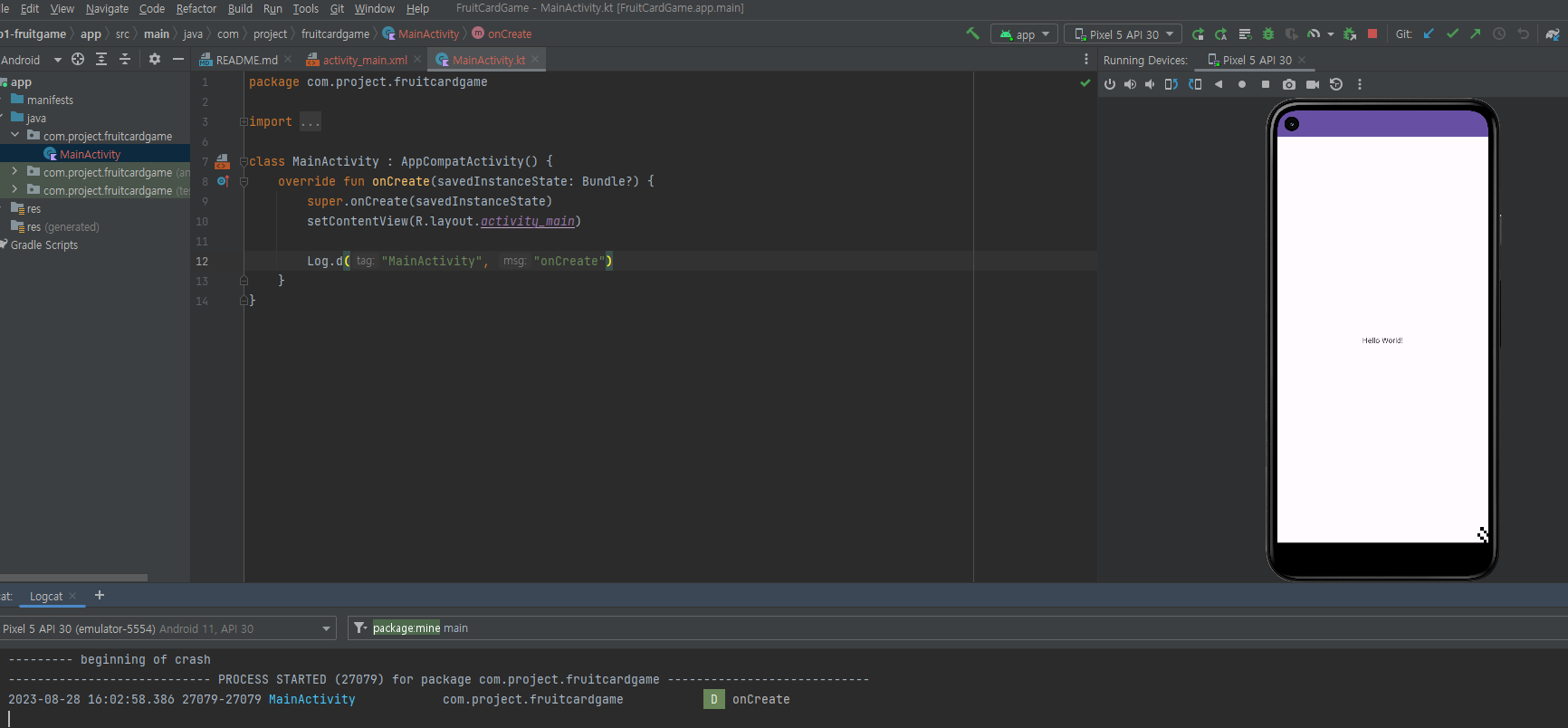Open the Logcat device selector dropdown

coord(167,628)
